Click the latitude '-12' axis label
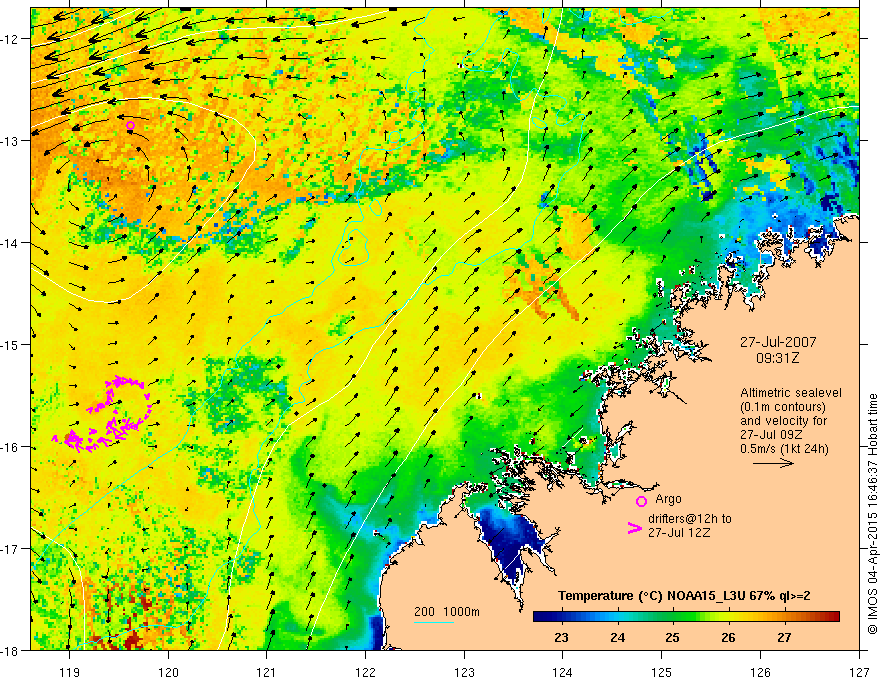The width and height of the screenshot is (880, 680). 10,39
